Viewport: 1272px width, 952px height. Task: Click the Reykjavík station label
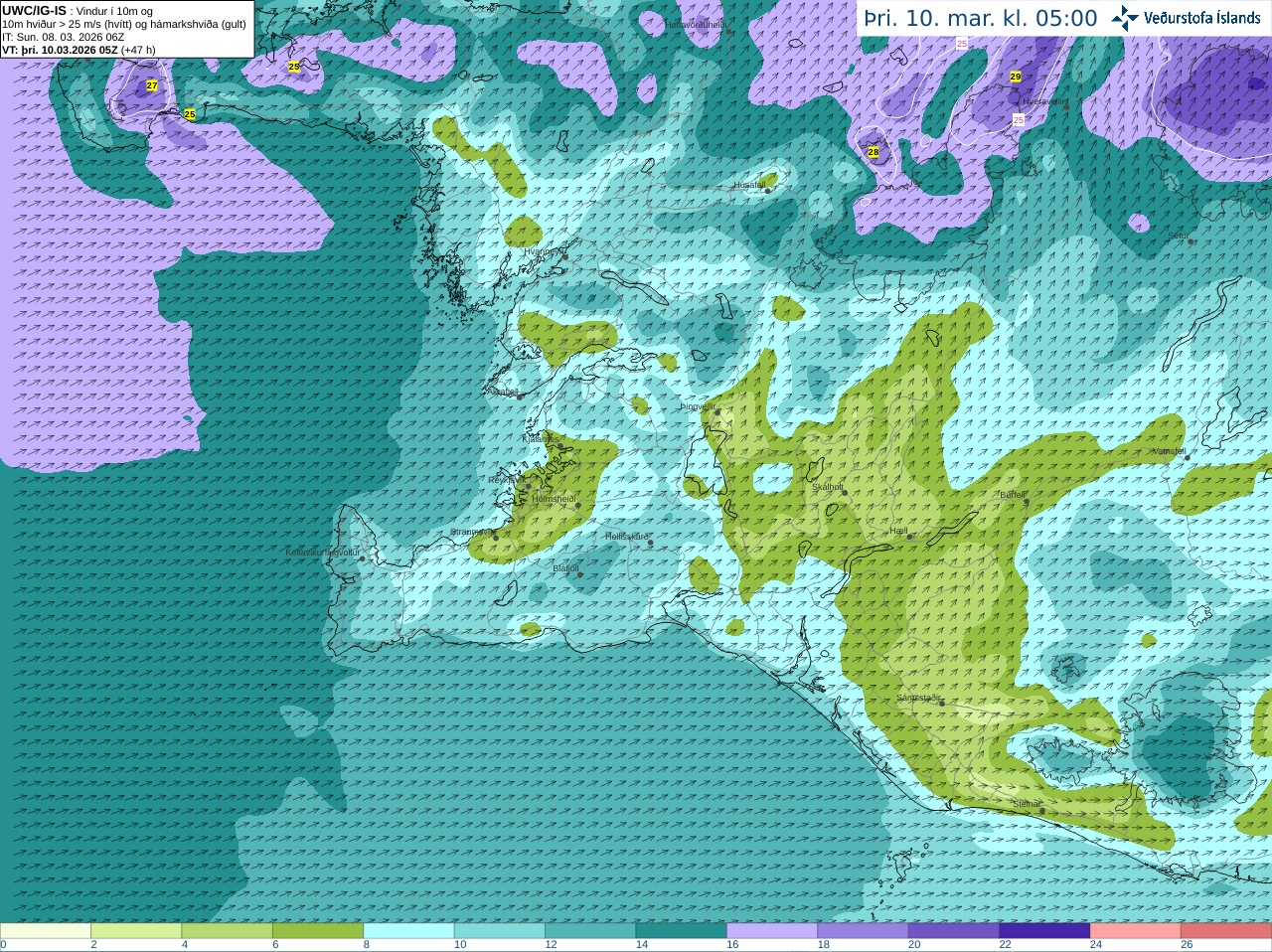506,480
